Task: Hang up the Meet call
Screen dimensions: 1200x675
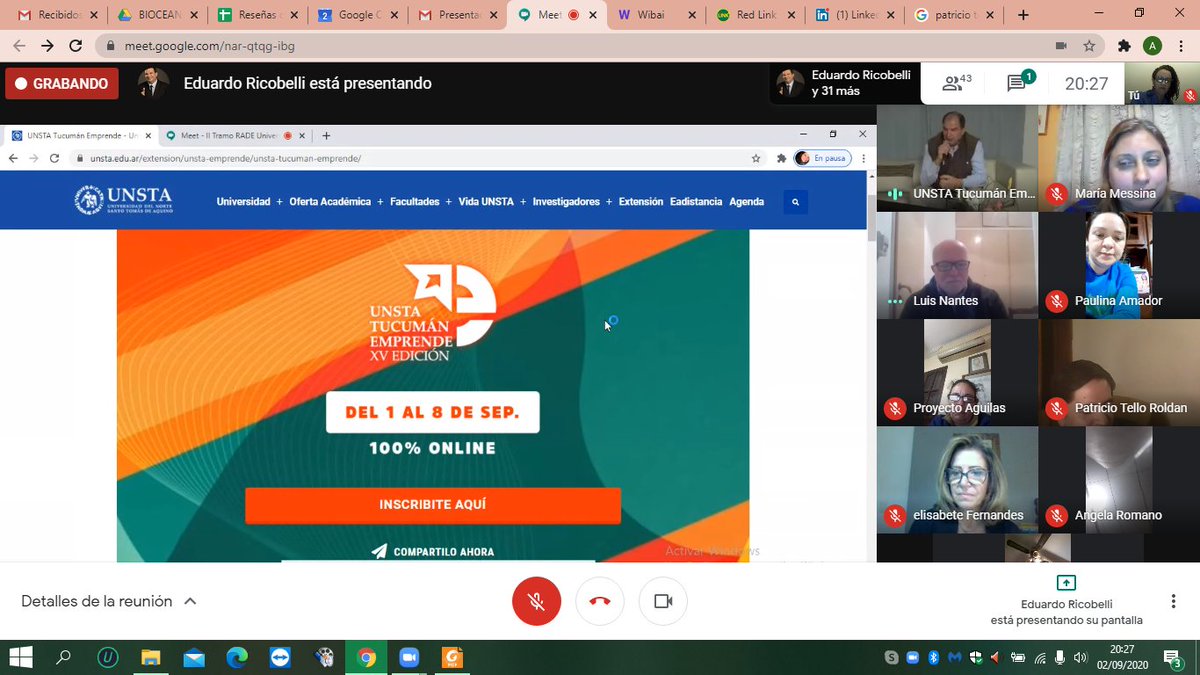Action: point(600,601)
